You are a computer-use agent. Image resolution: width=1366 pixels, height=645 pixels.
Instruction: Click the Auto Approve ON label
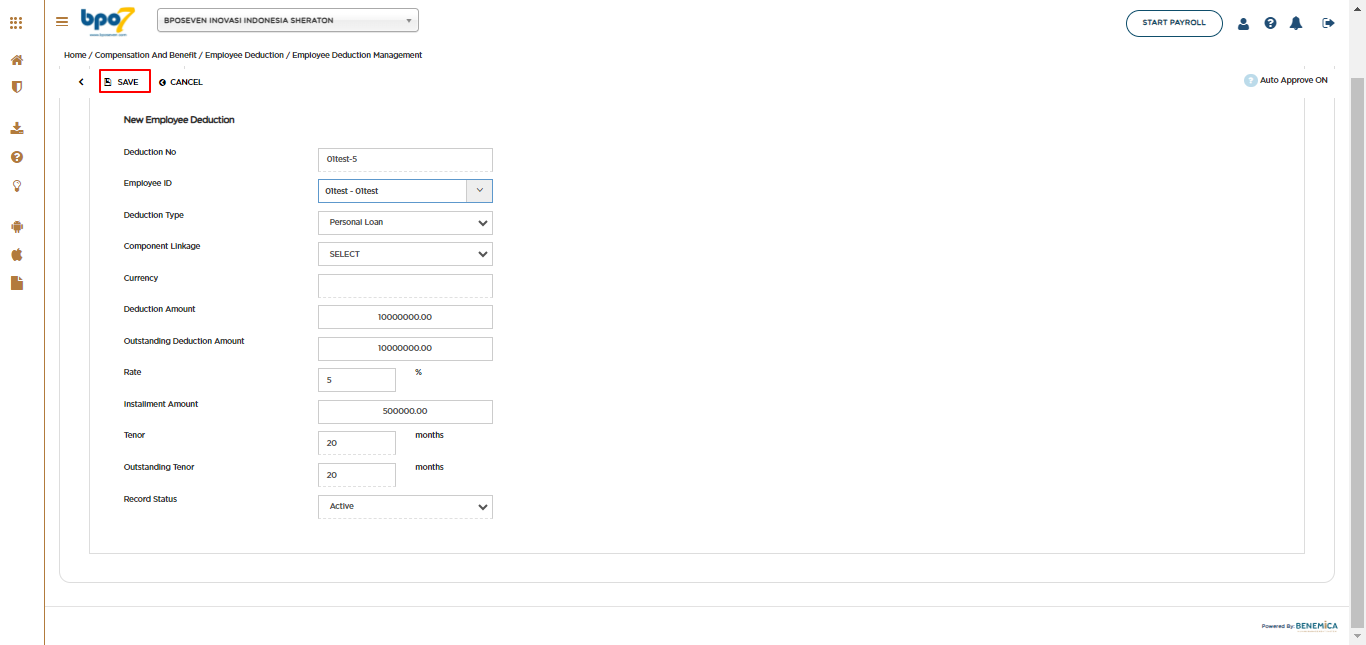1294,80
